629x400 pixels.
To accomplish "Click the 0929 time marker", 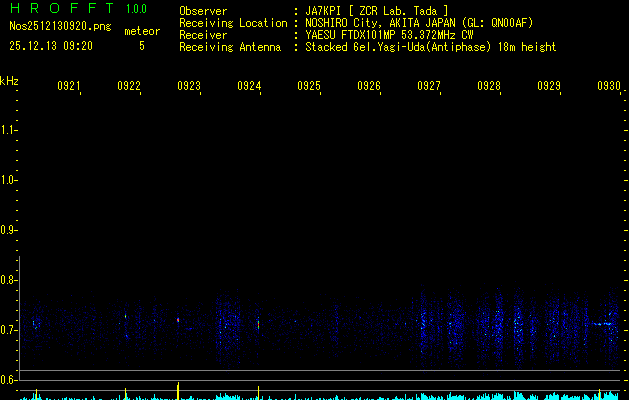I will point(549,87).
